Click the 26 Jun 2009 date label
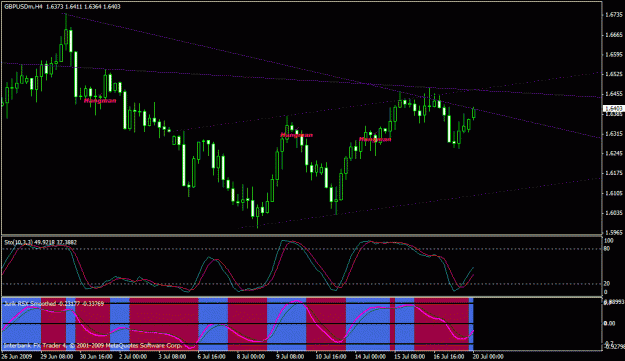This screenshot has height=361, width=625. (x=16, y=357)
